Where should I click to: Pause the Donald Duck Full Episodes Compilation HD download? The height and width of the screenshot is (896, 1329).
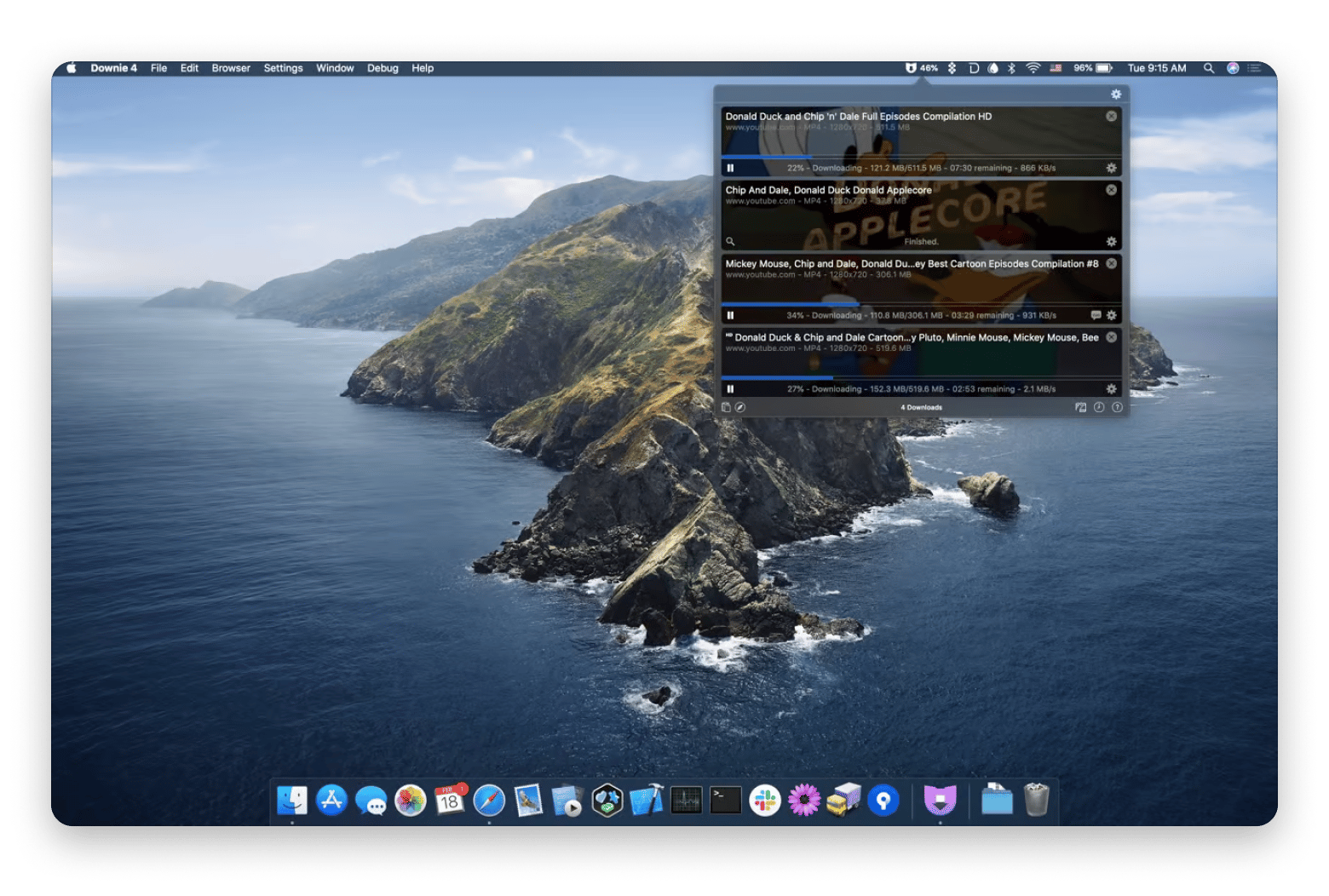(730, 168)
